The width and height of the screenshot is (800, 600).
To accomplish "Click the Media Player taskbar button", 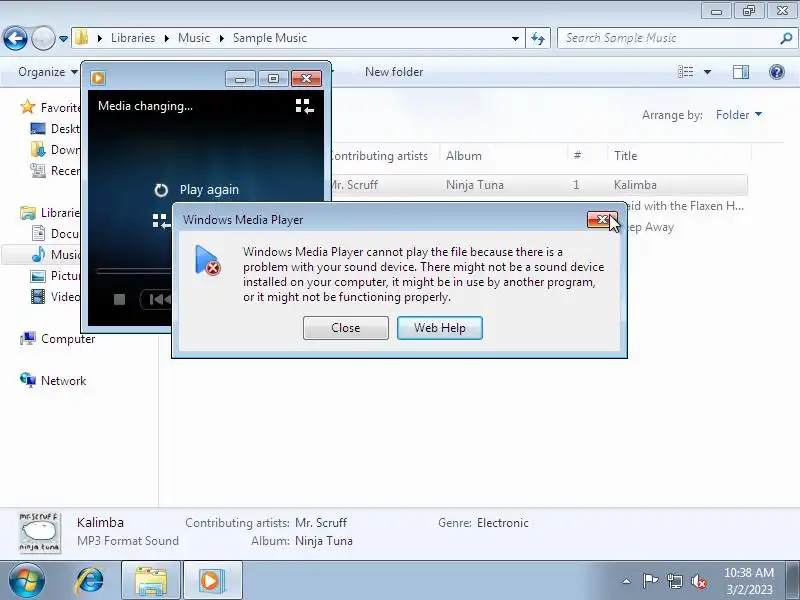I will click(x=212, y=581).
